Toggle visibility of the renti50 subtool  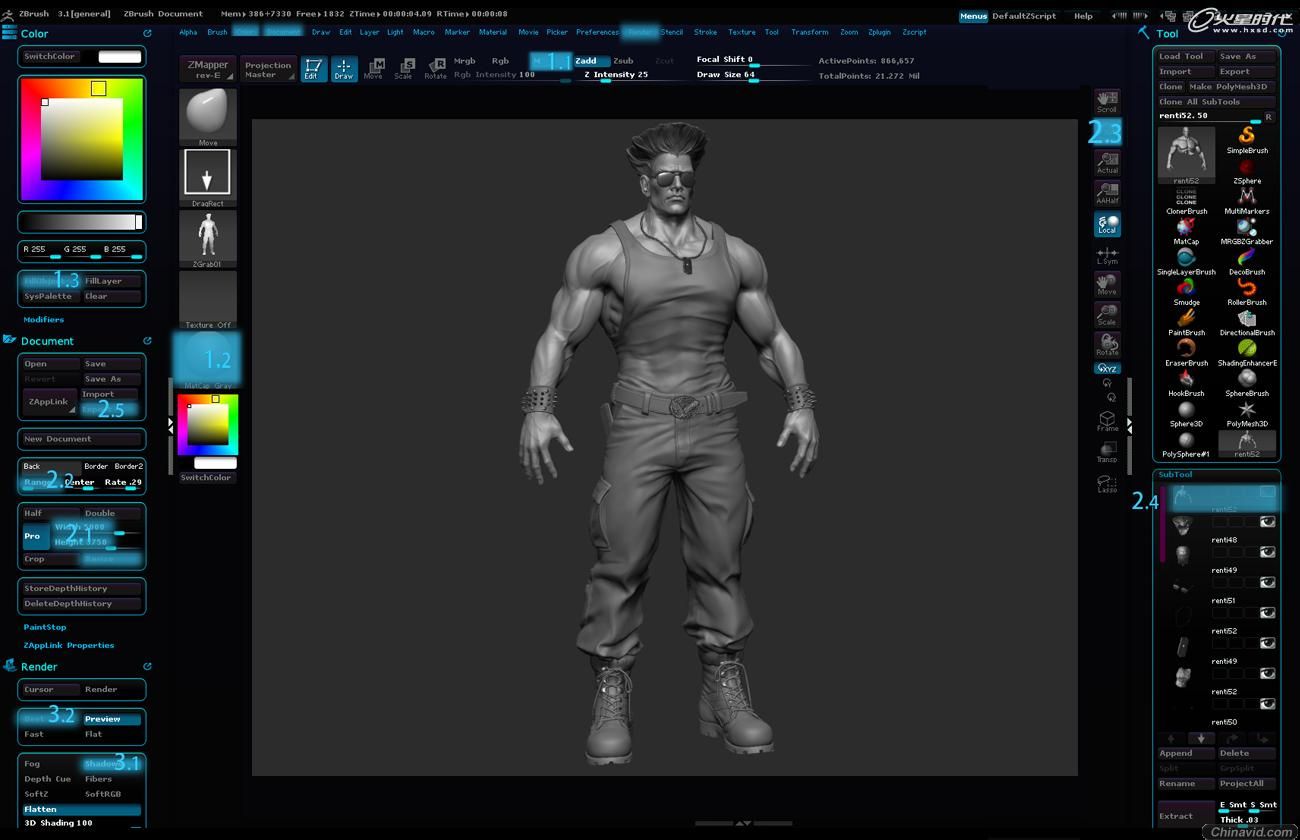click(1267, 703)
